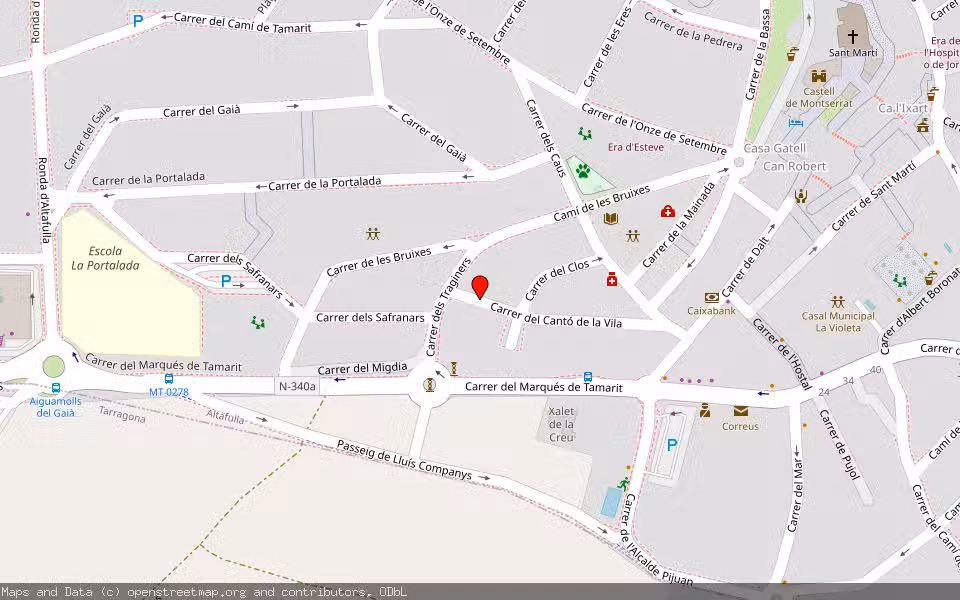
Task: Click the Correus mail envelope icon
Action: (741, 411)
